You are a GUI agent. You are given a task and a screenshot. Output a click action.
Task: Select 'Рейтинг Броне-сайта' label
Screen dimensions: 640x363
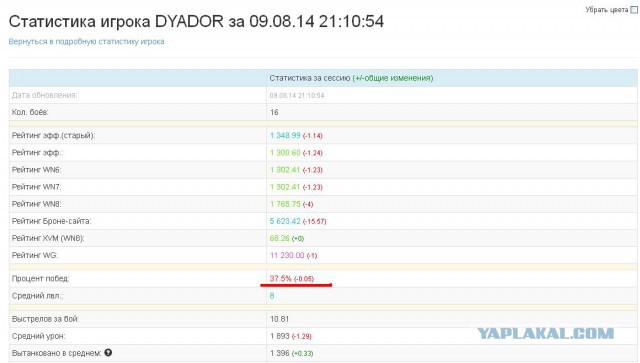51,221
